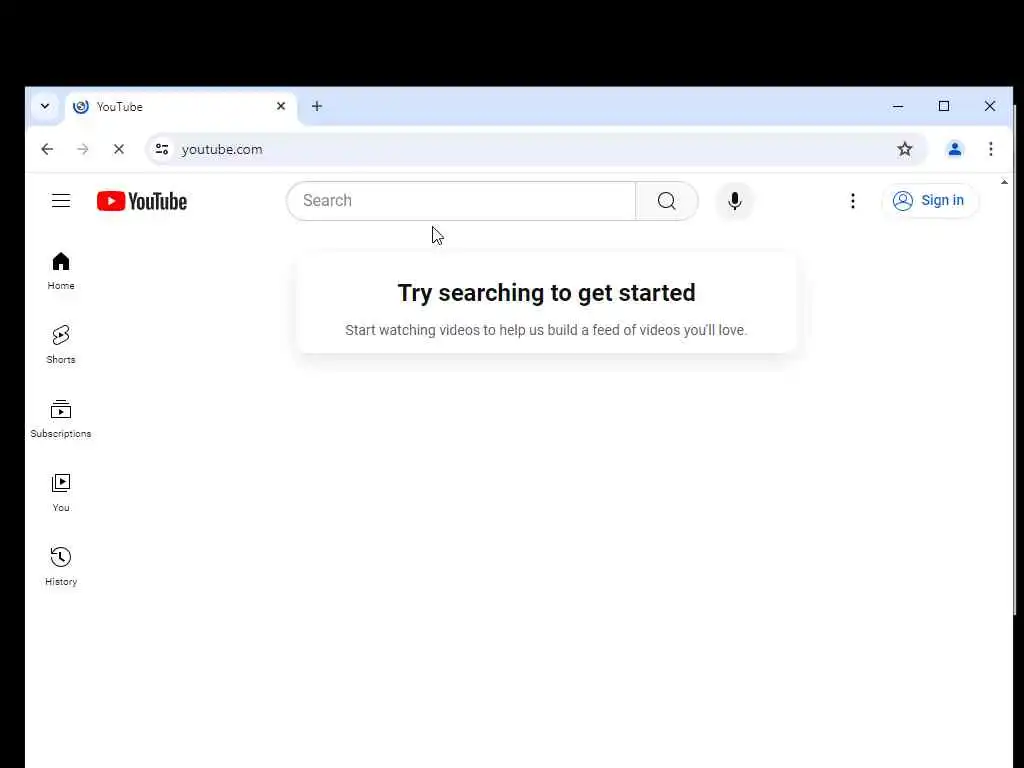1024x768 pixels.
Task: Go to Home in the sidebar
Action: 61,270
